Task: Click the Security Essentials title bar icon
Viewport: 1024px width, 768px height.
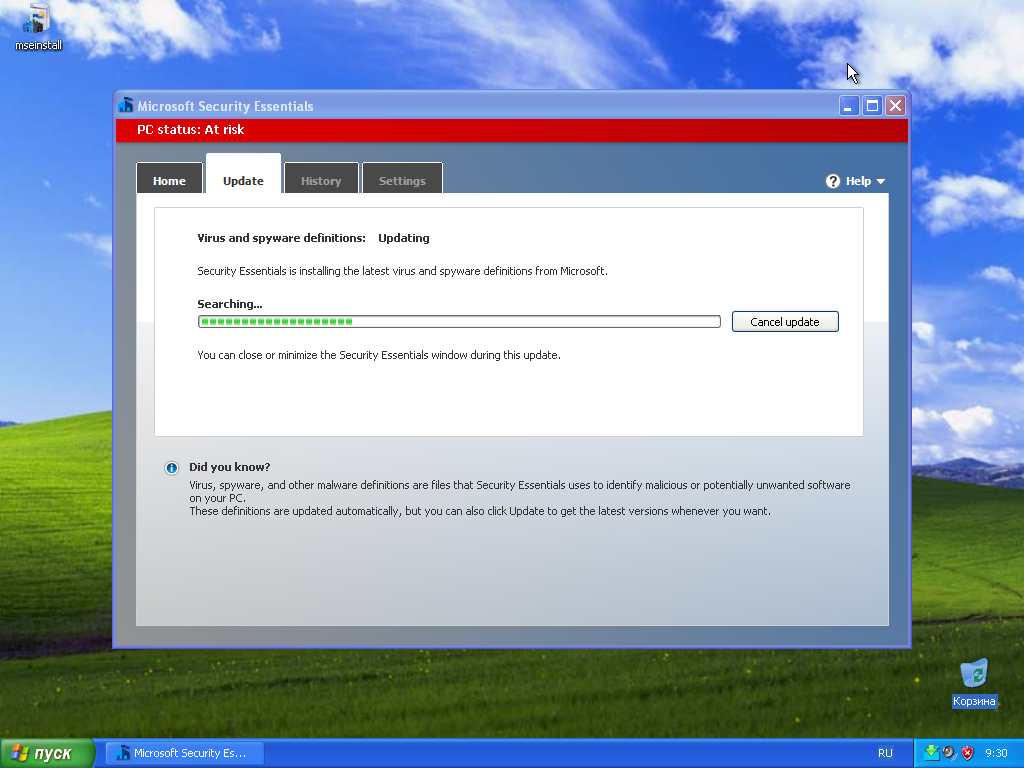Action: (x=126, y=106)
